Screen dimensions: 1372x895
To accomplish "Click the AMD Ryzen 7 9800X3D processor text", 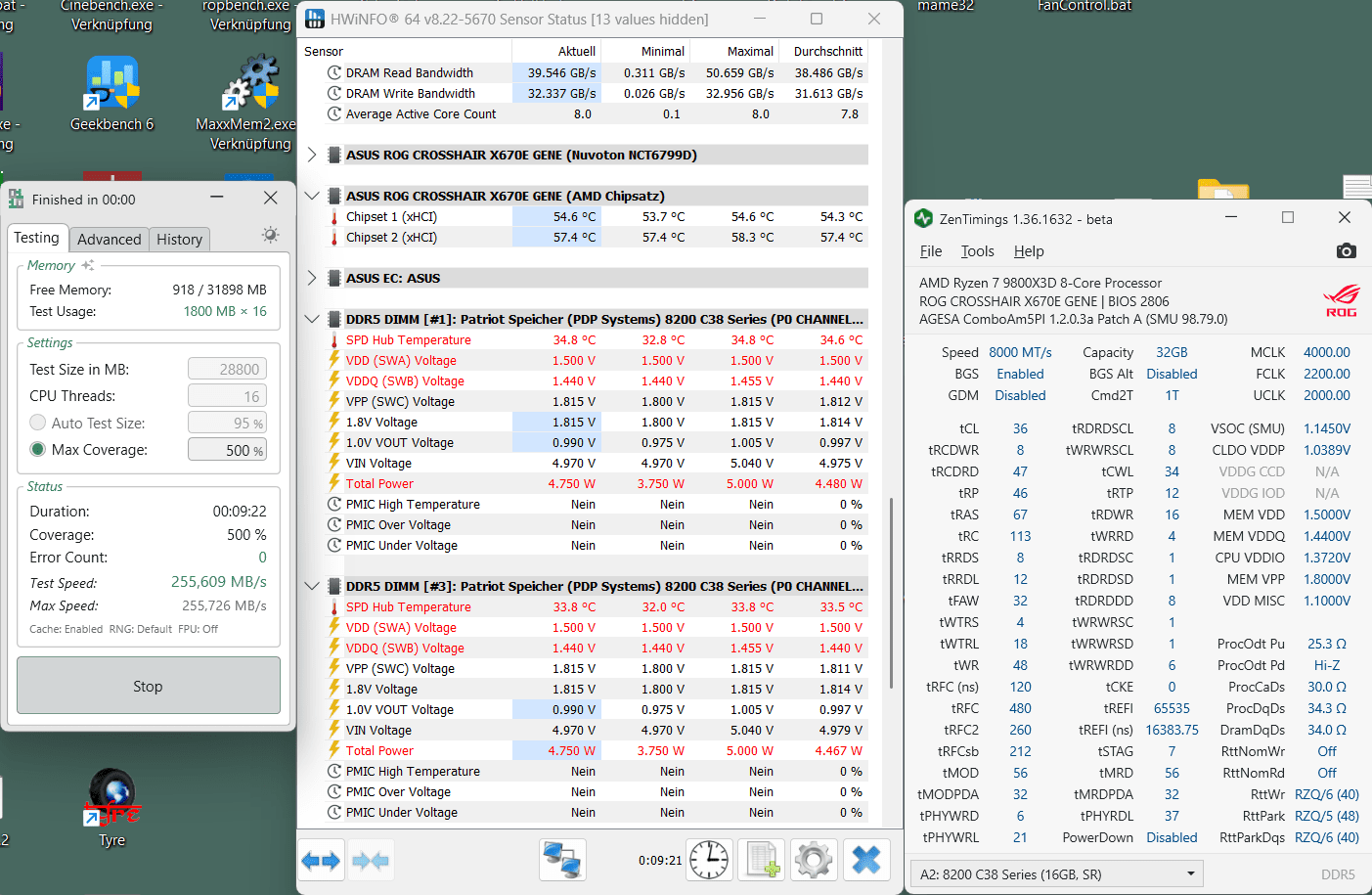I will (x=1040, y=283).
